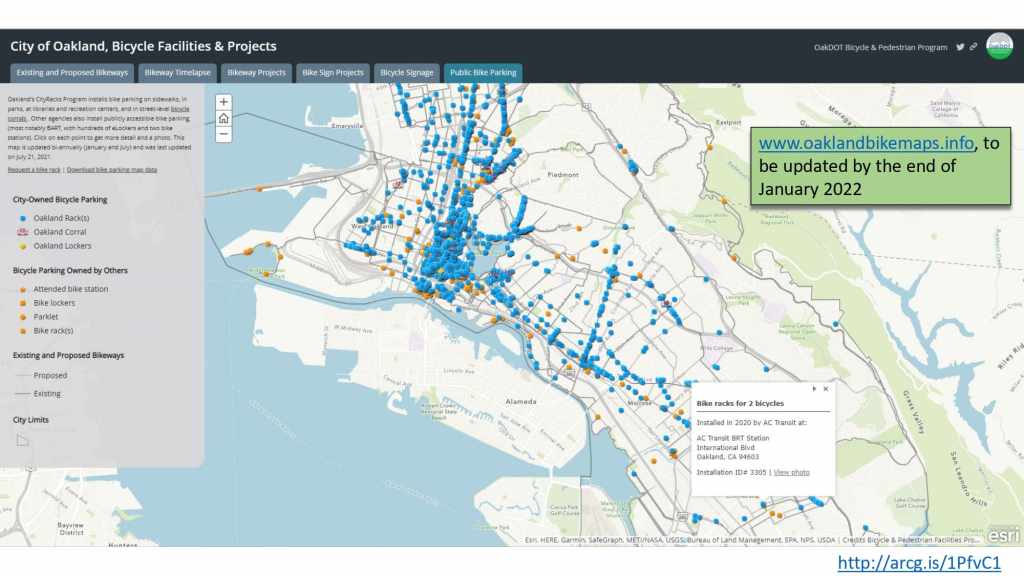Expand popup using the arrow icon
Screen dimensions: 1024x576
pos(814,388)
